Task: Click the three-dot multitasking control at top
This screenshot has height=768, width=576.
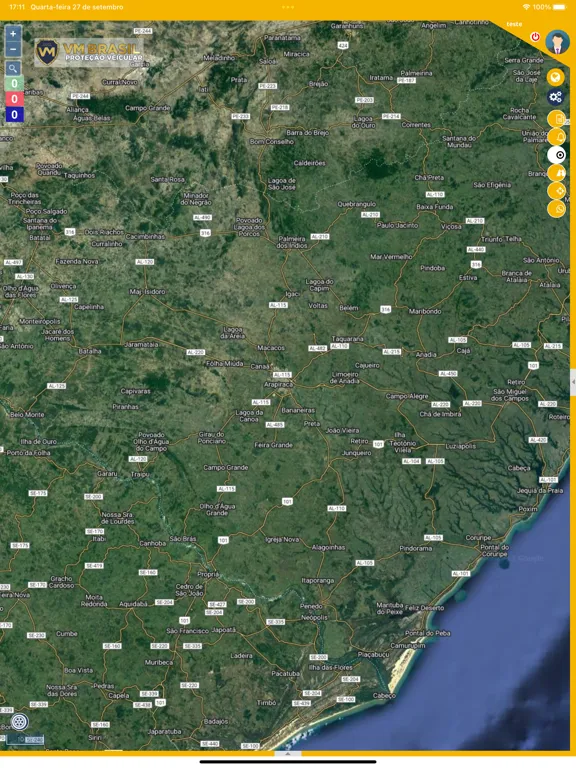Action: coord(288,7)
